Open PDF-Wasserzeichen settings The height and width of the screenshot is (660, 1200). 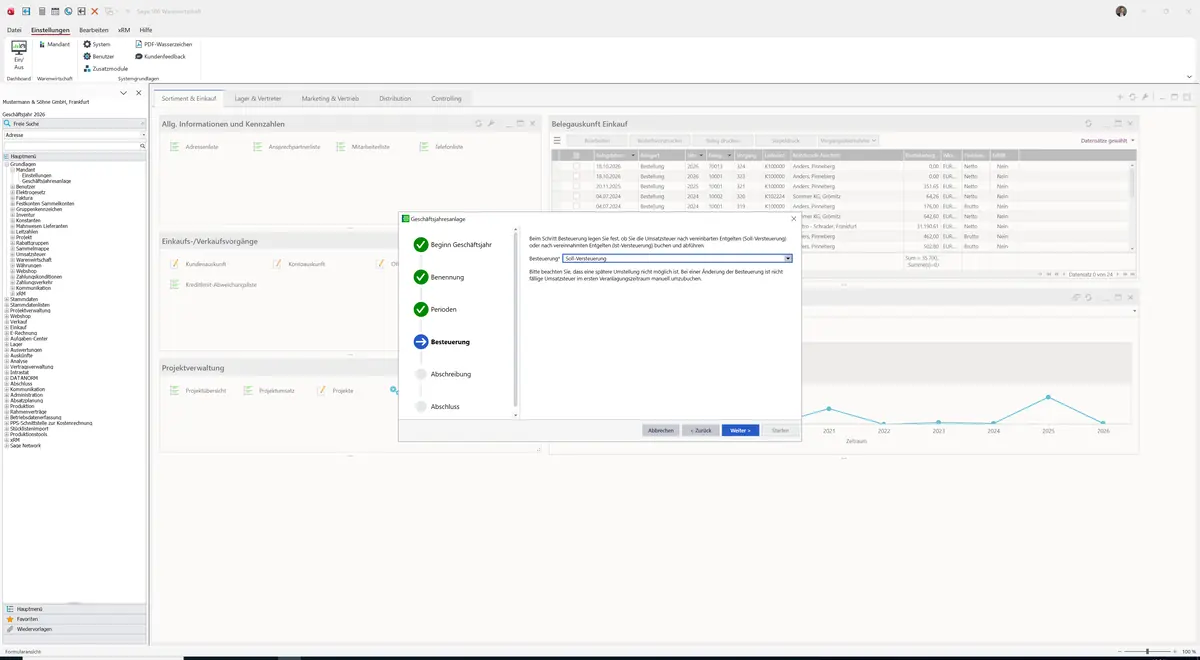point(163,44)
